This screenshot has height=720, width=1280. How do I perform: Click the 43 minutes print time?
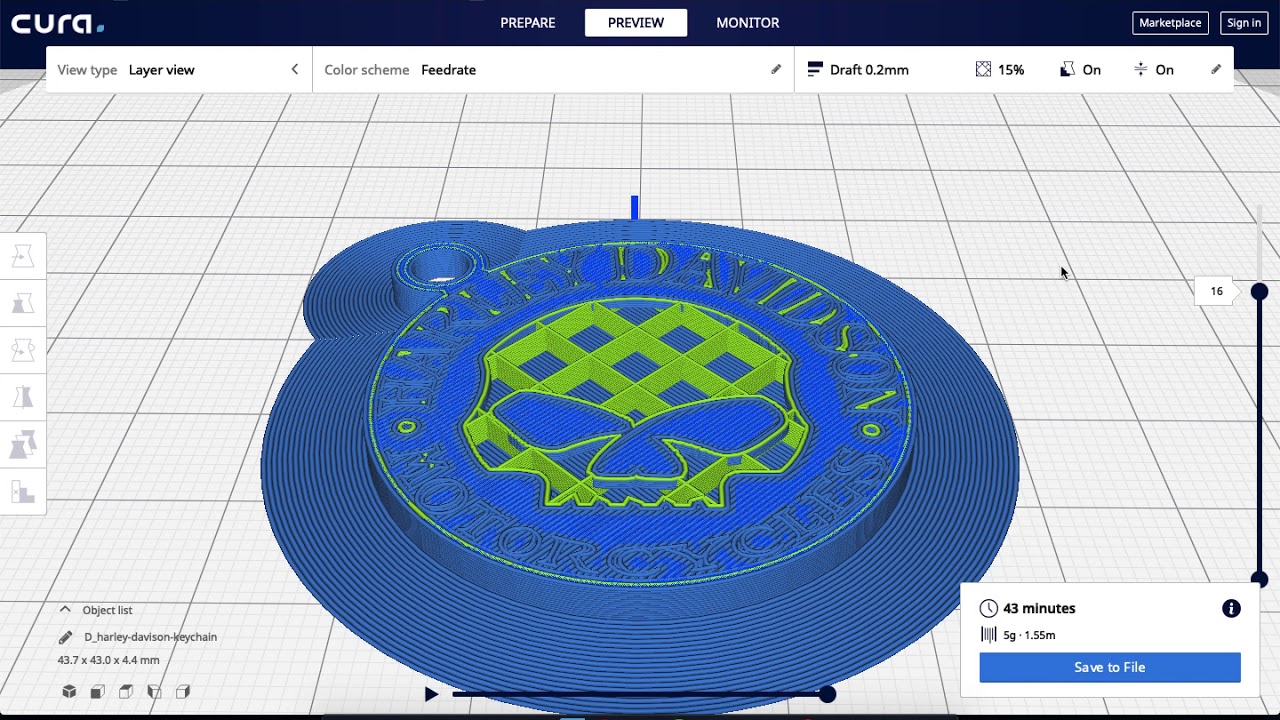click(x=1039, y=608)
